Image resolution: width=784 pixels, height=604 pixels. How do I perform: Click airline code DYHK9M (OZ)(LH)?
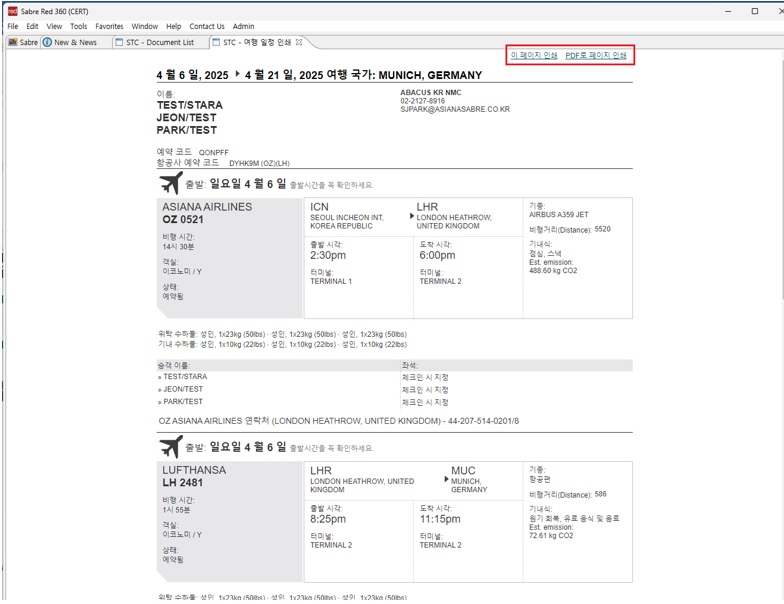[259, 164]
